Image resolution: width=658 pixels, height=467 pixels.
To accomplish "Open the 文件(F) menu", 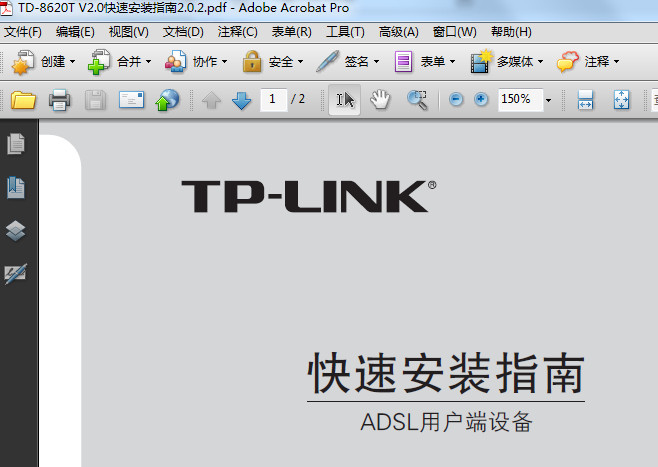I will tap(23, 32).
